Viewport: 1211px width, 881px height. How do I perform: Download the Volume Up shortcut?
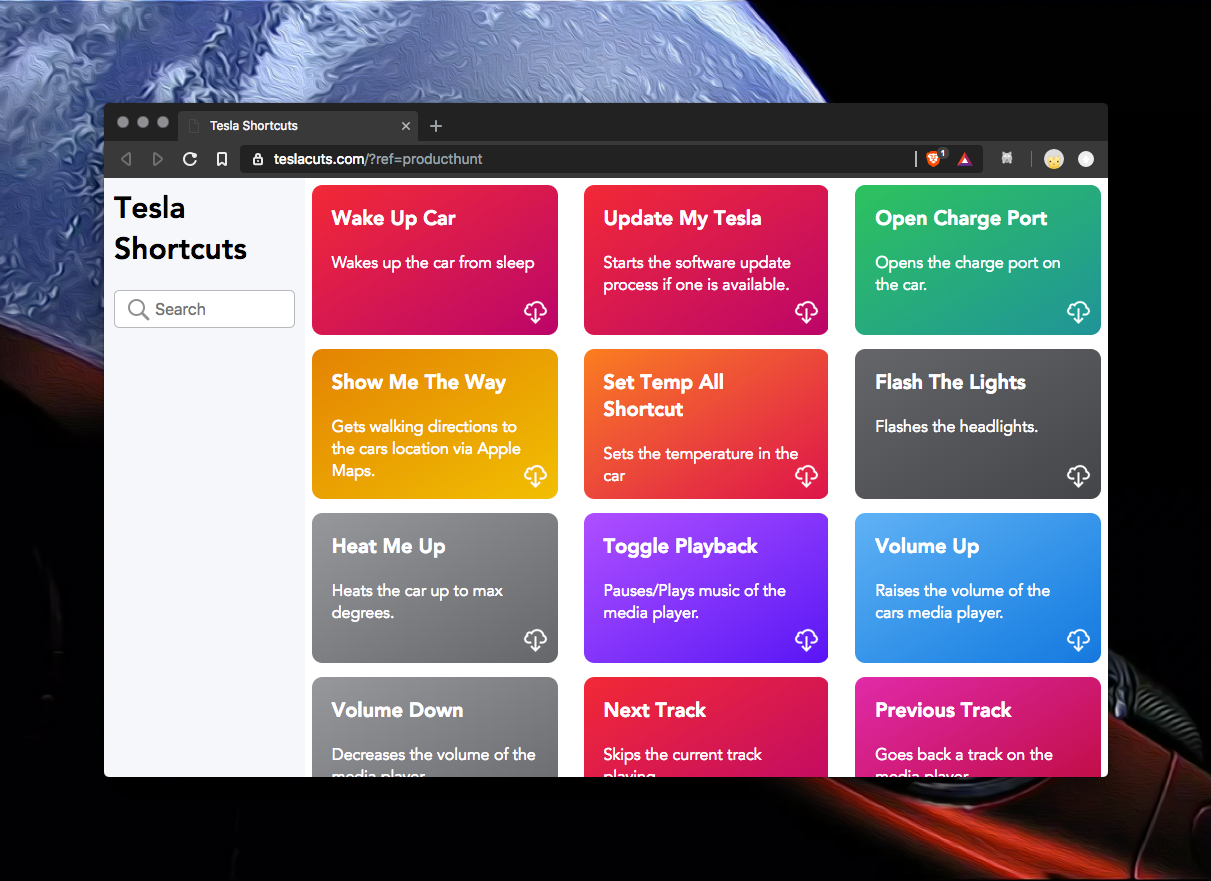click(1078, 640)
